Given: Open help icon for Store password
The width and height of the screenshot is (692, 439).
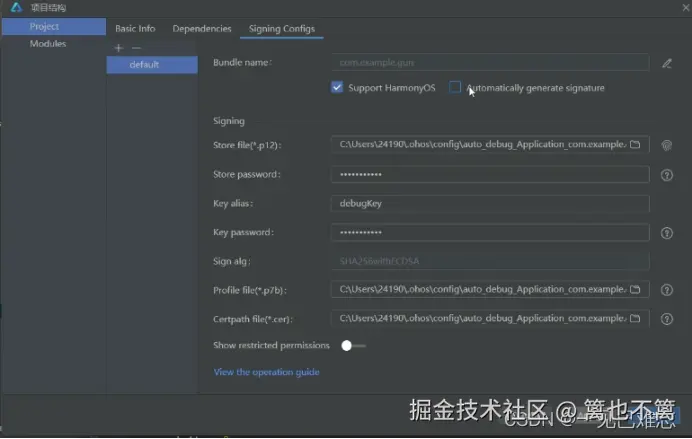Looking at the screenshot, I should point(666,175).
